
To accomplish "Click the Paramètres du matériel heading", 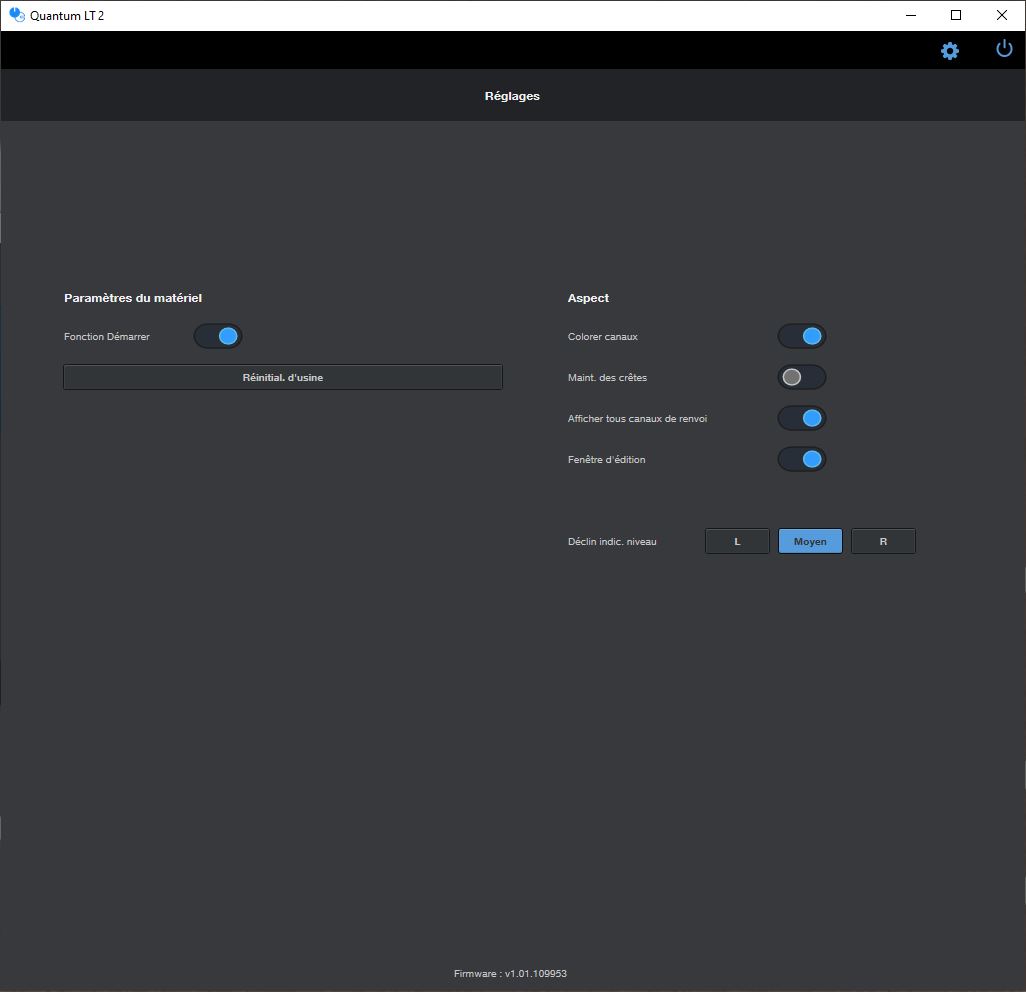I will 133,298.
